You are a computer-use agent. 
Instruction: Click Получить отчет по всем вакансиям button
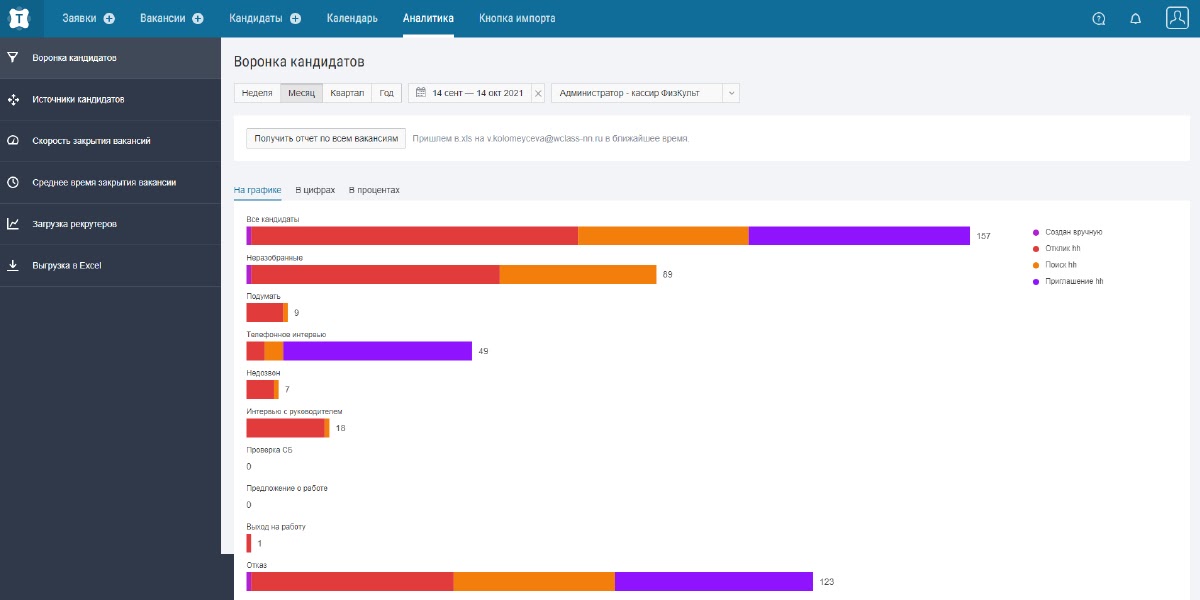pyautogui.click(x=326, y=139)
